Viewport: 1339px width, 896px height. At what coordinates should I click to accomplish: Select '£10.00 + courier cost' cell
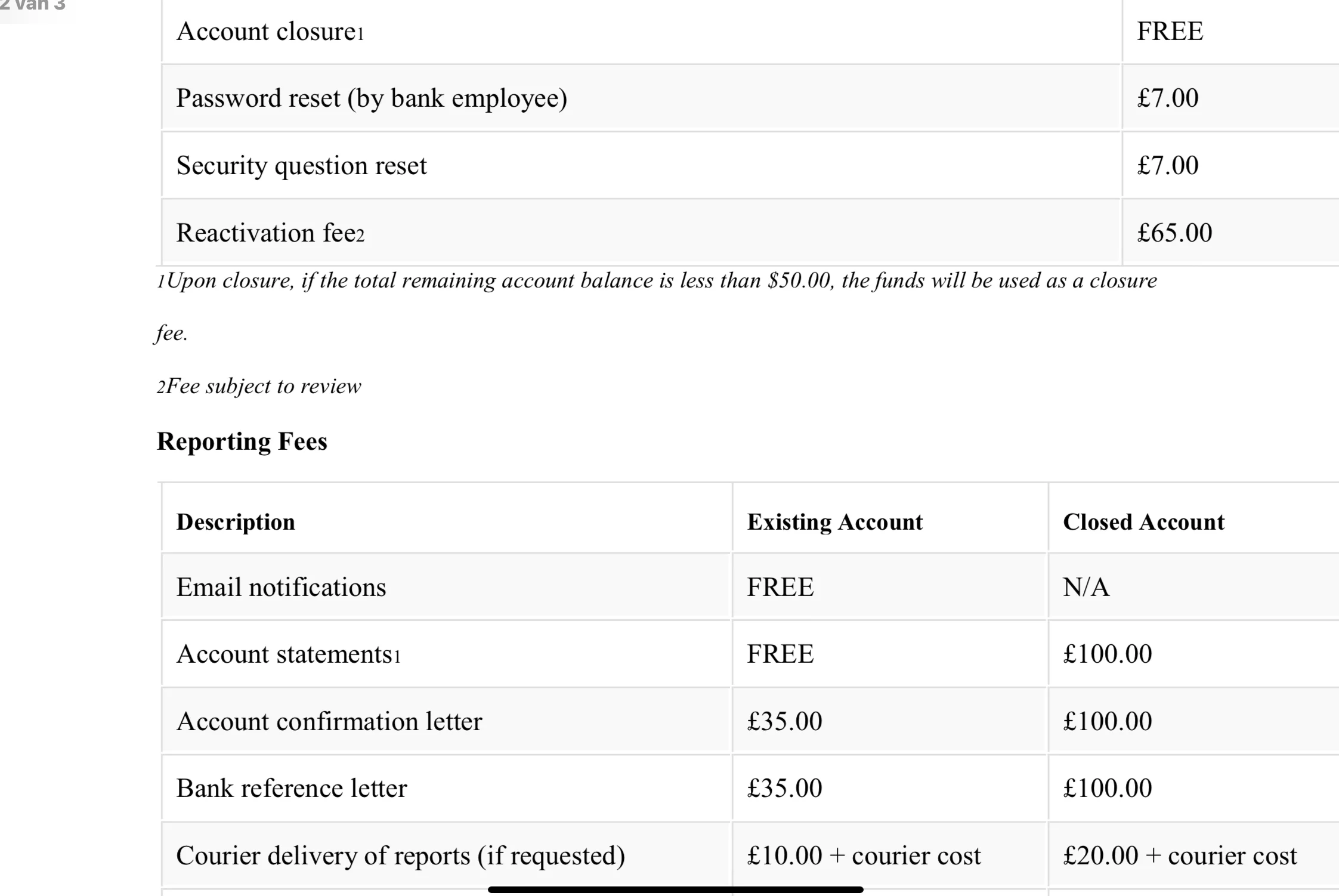[x=864, y=856]
